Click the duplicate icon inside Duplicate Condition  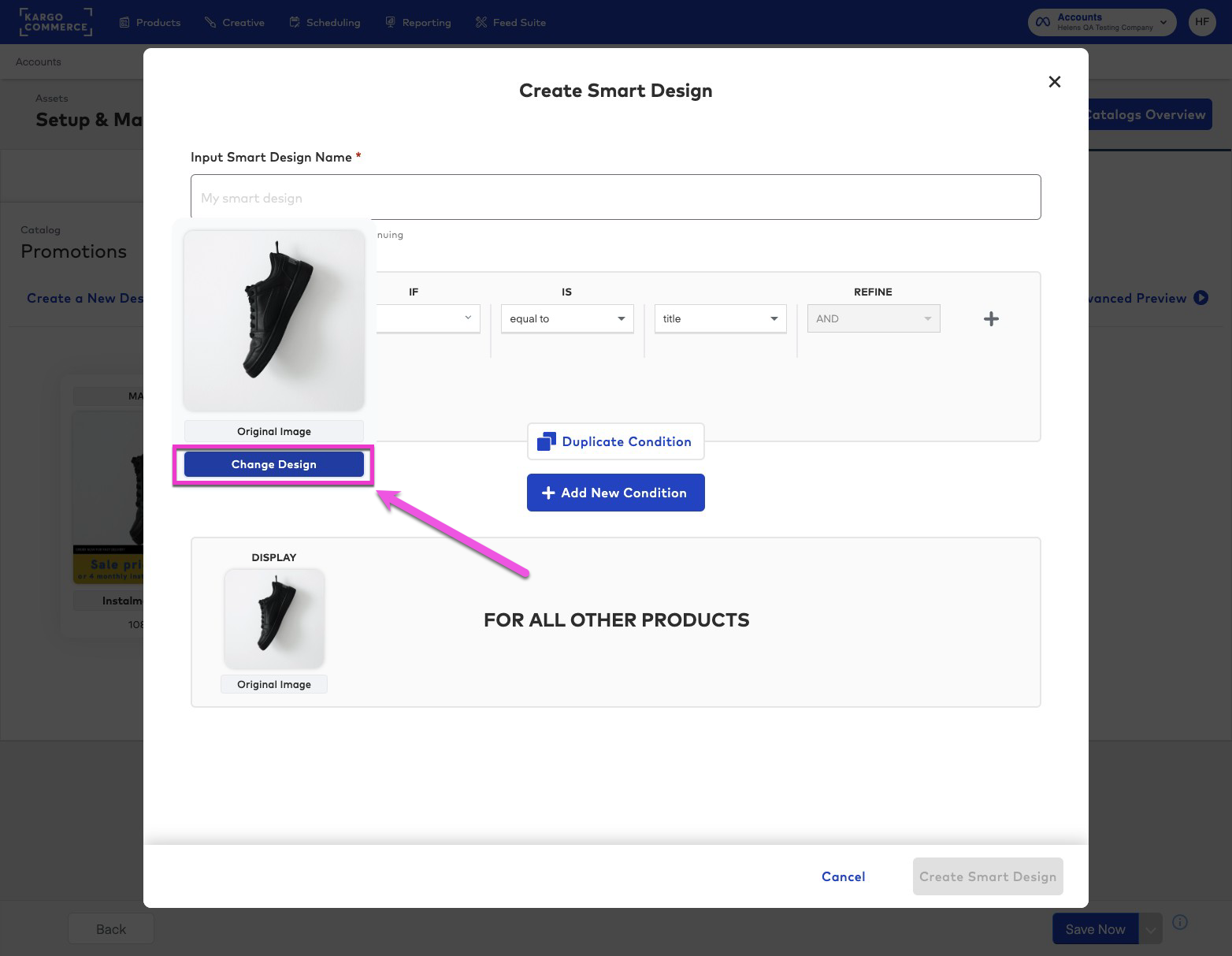pos(545,441)
